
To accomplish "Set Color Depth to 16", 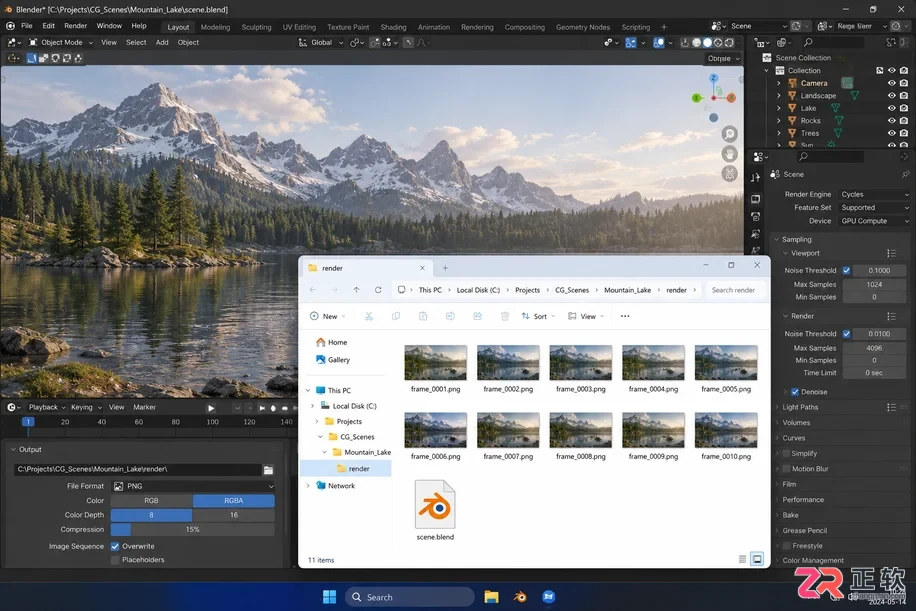I will (x=234, y=515).
